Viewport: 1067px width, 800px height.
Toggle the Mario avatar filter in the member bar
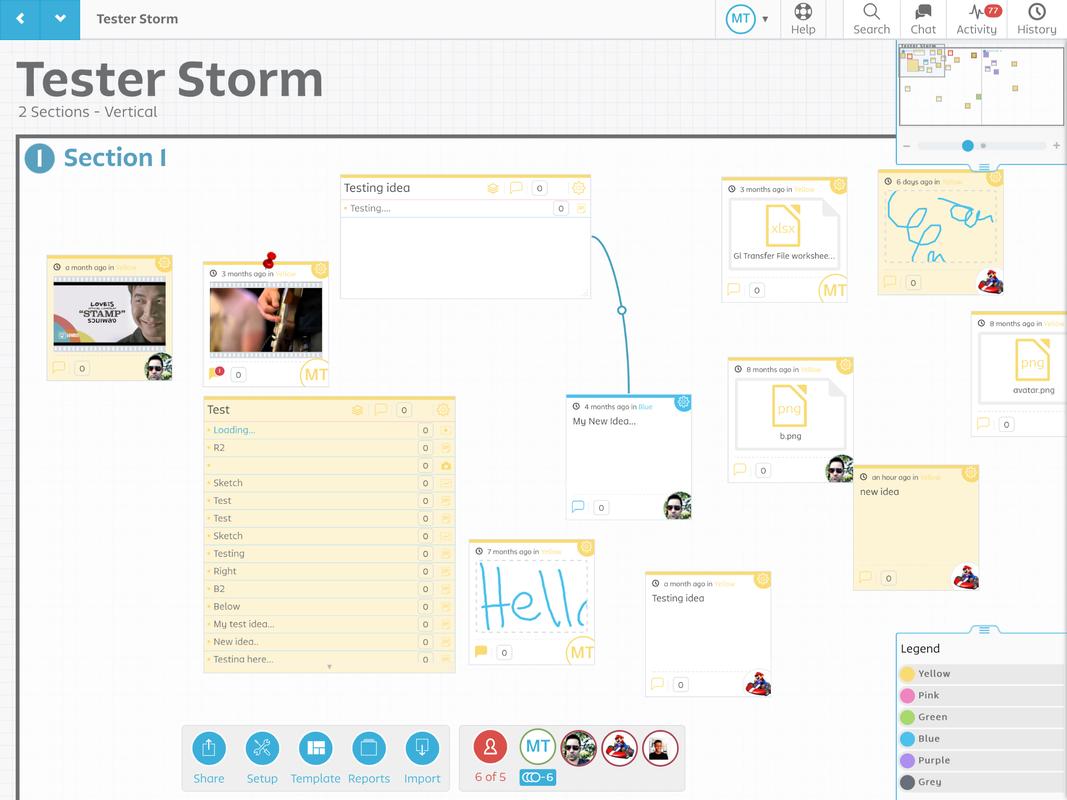click(x=619, y=747)
